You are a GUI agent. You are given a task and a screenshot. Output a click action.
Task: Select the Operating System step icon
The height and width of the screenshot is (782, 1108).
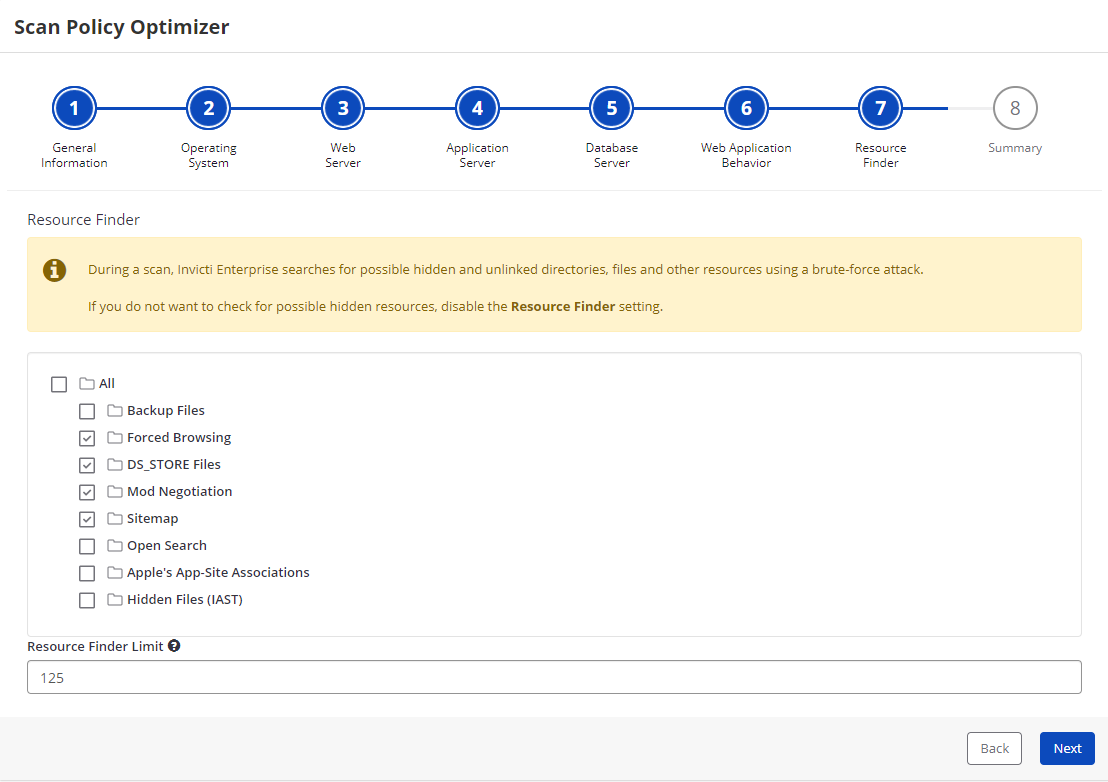[208, 107]
